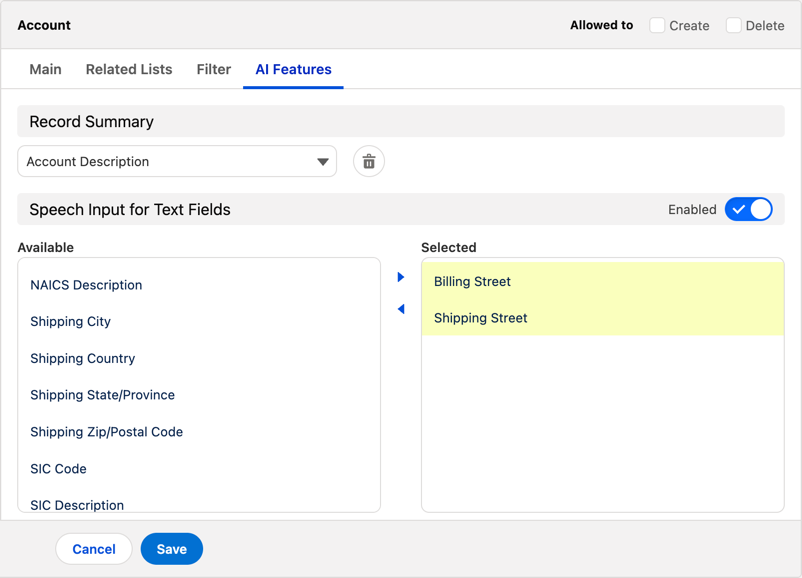Switch to the Main tab

(x=45, y=69)
